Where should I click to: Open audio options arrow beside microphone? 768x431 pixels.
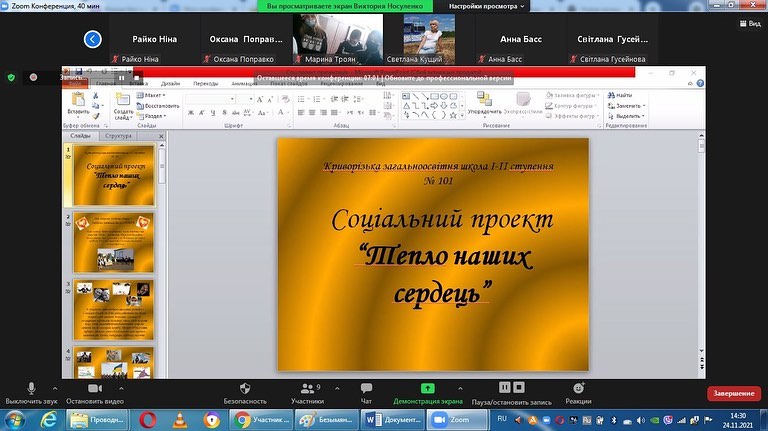click(55, 388)
